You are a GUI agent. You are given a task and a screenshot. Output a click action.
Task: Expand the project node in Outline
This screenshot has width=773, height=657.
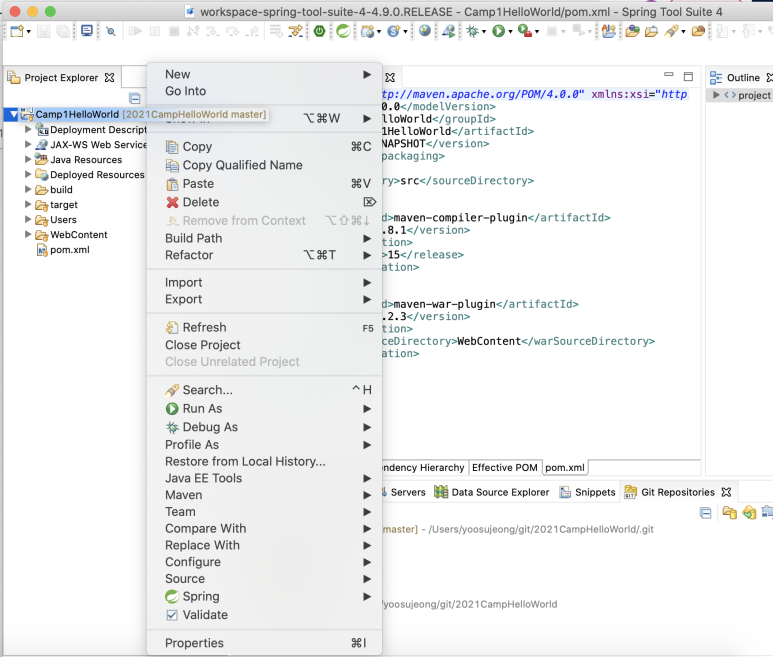716,95
